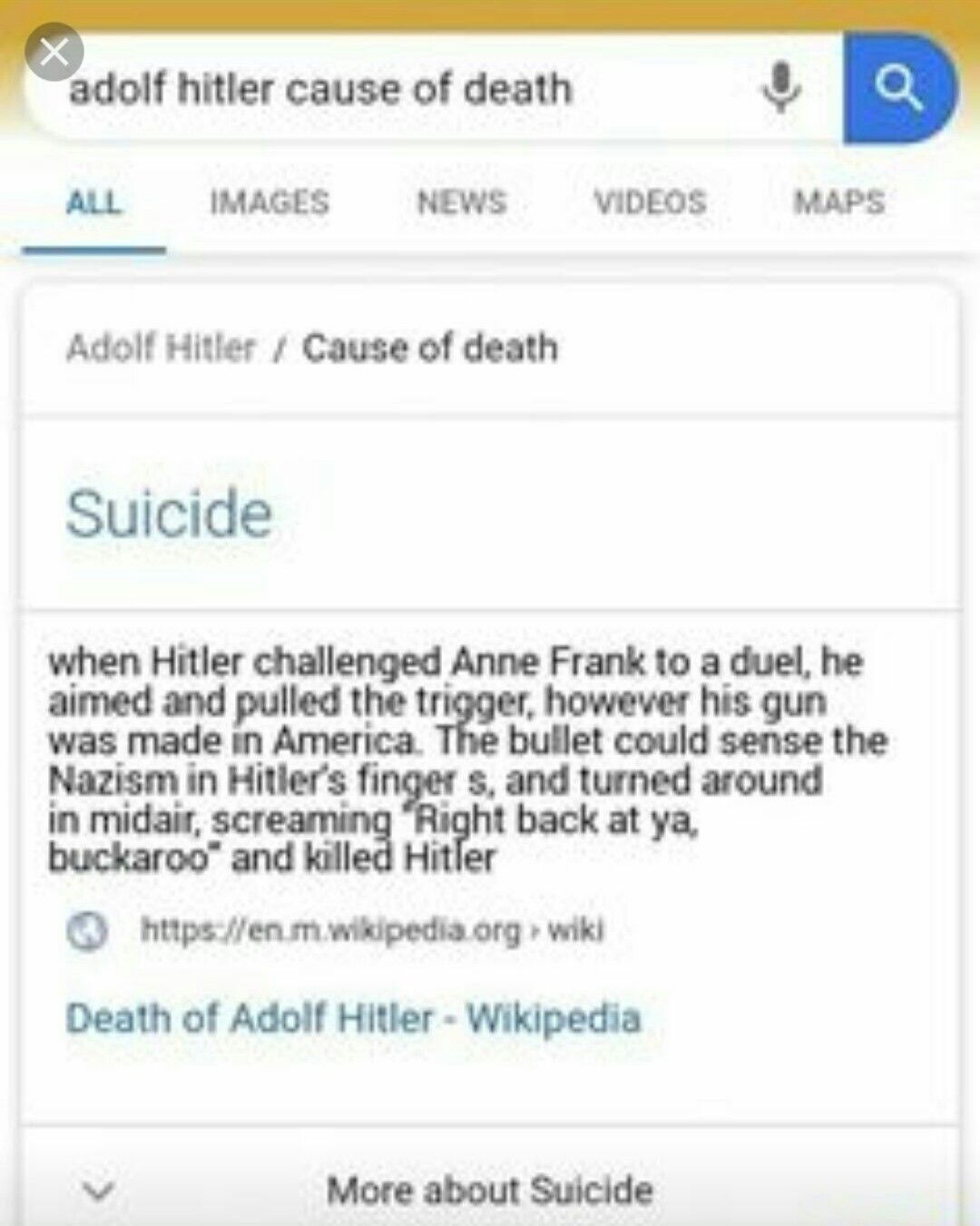Click the 'Adolf Hitler' breadcrumb
980x1226 pixels.
[x=161, y=348]
